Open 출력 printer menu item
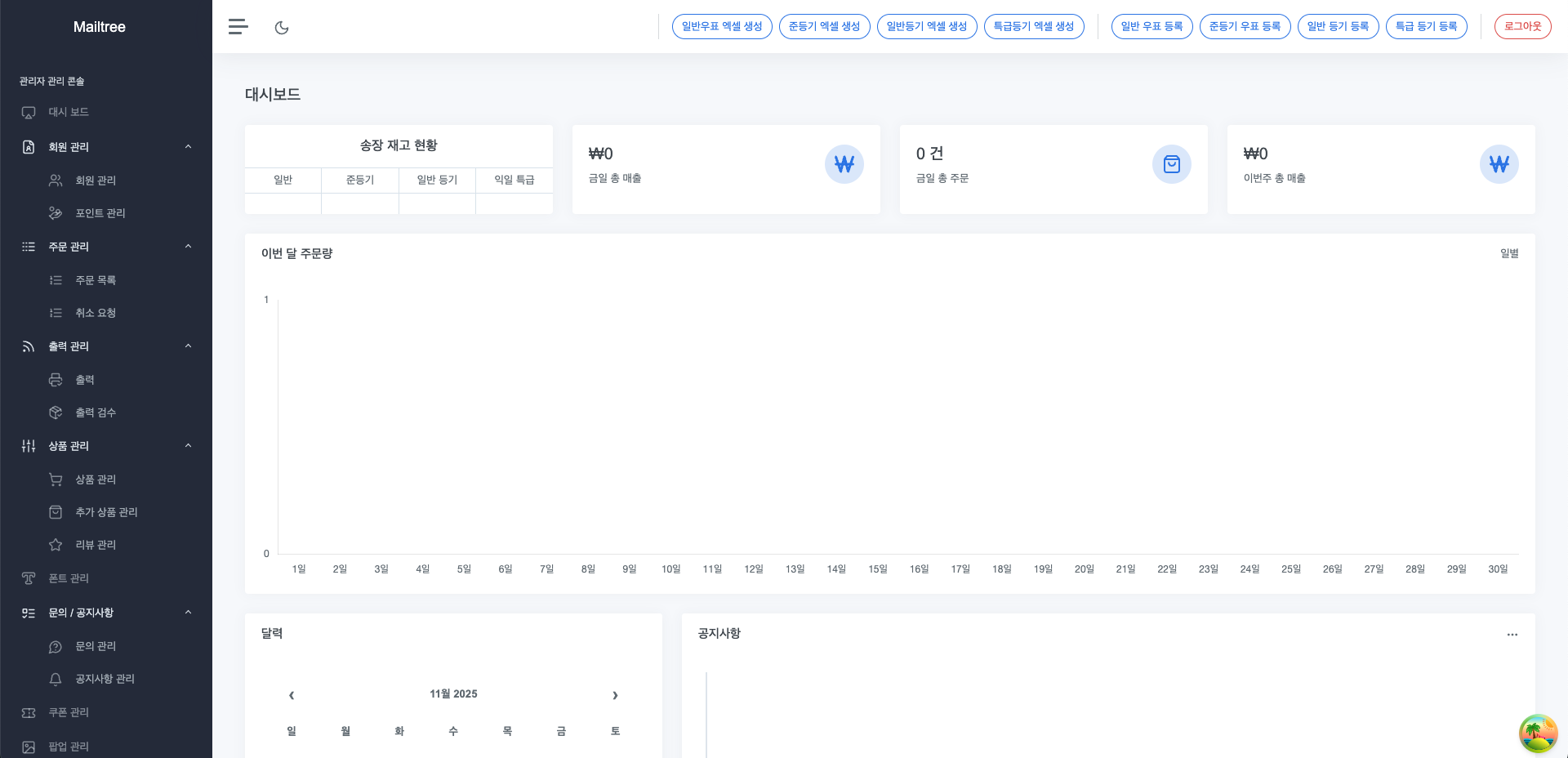 [85, 380]
